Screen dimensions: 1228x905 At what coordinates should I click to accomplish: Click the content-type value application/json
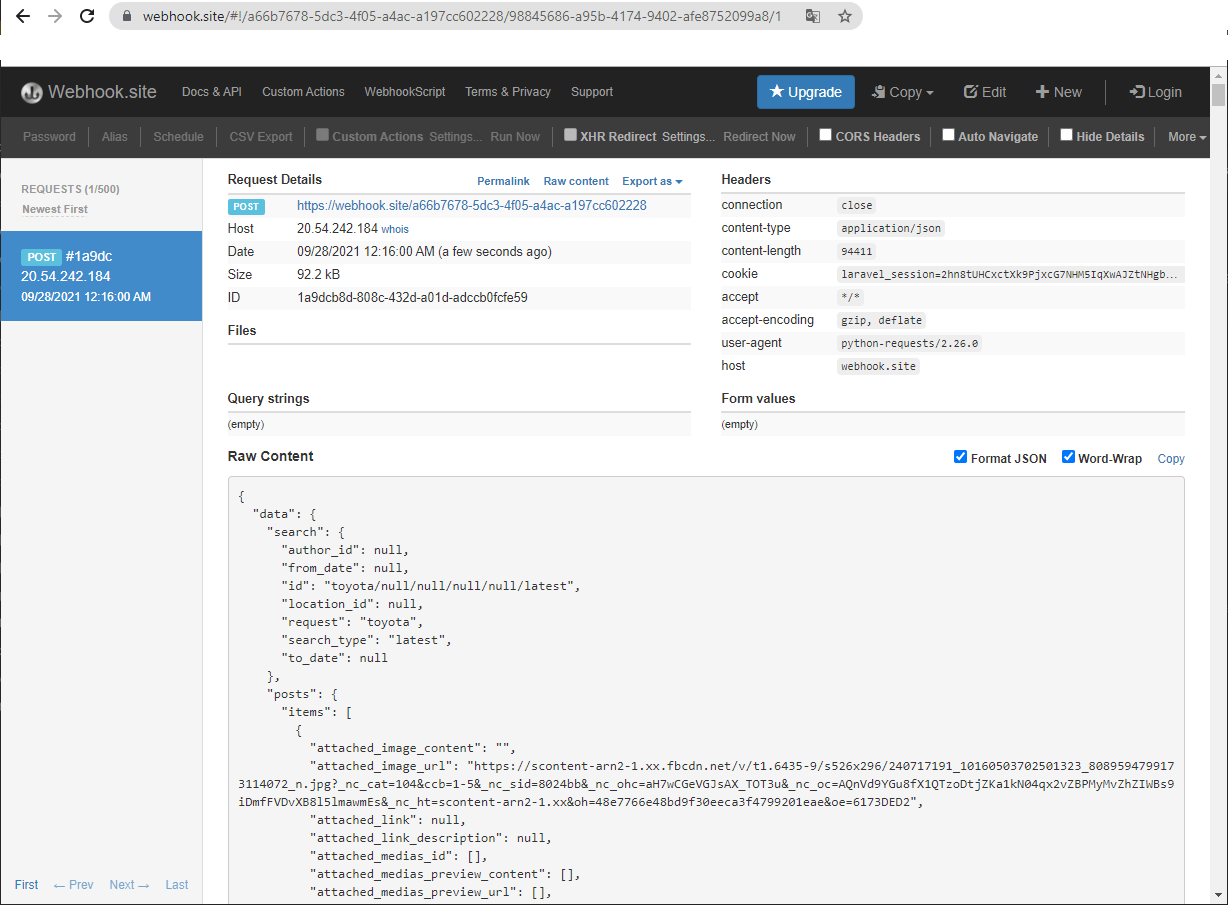coord(891,228)
